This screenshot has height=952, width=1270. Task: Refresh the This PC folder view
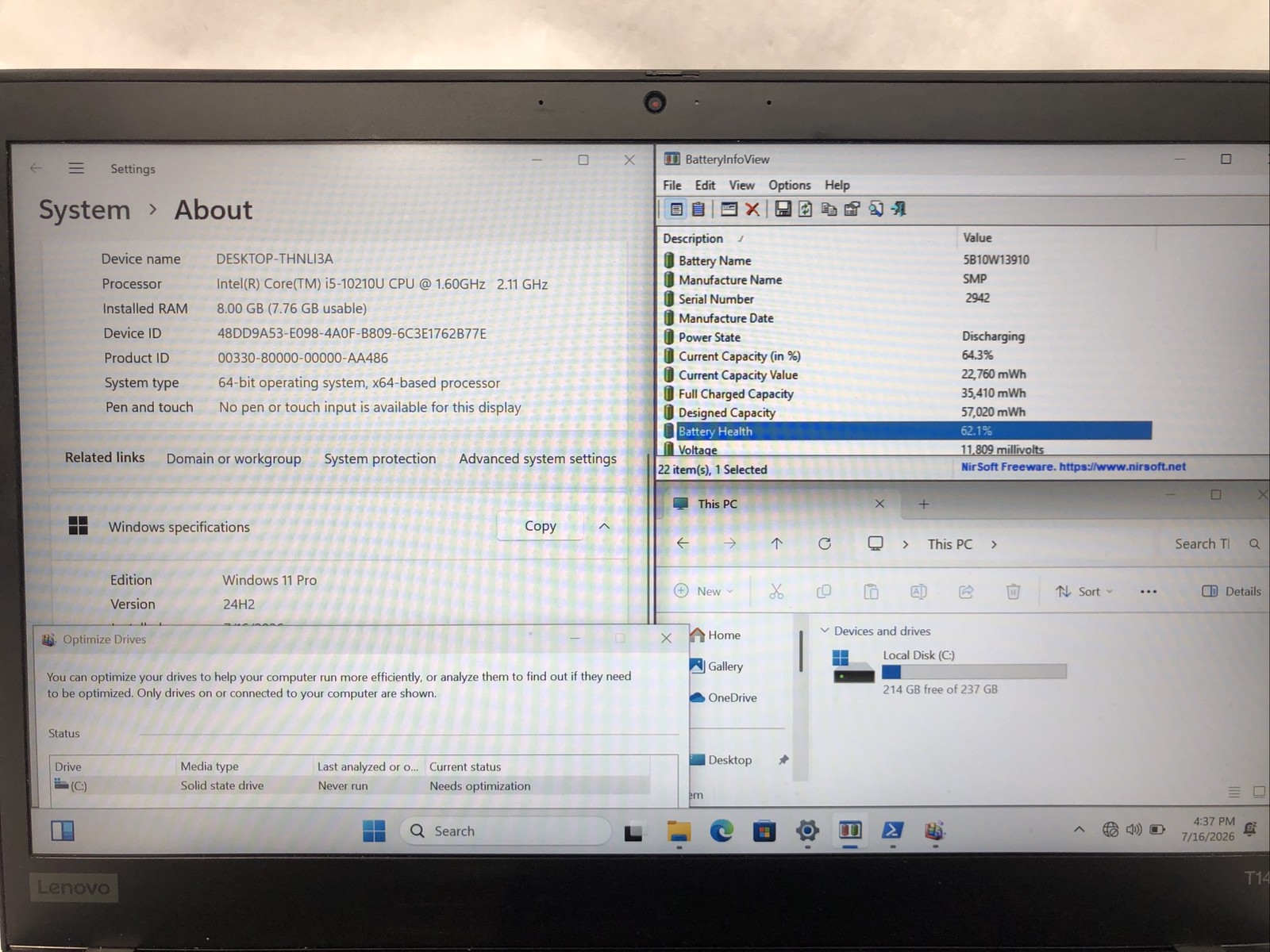825,543
